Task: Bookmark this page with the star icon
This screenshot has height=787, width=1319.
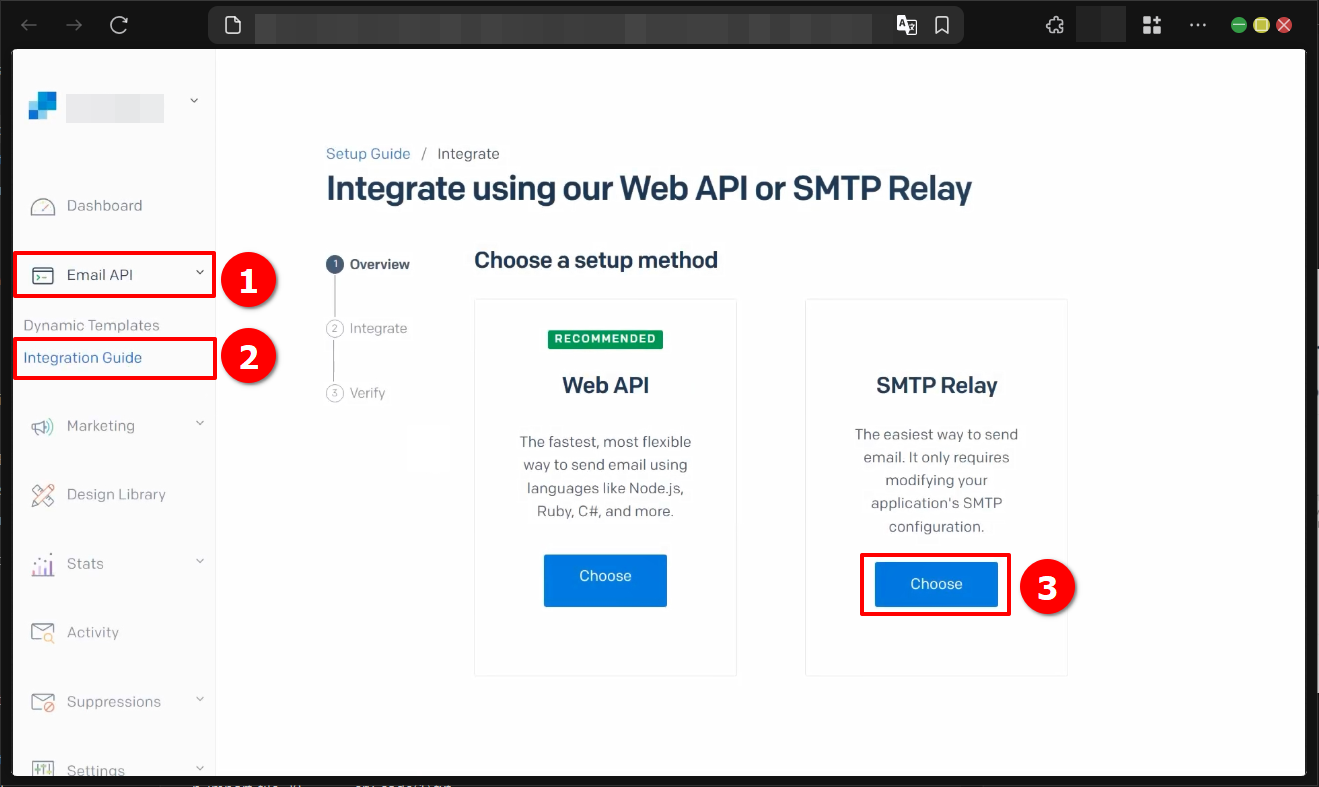Action: tap(941, 24)
